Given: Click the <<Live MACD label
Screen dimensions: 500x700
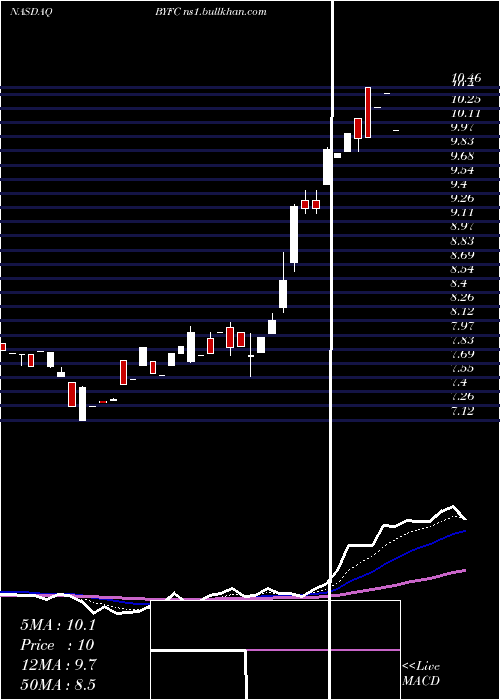Looking at the screenshot, I should point(421,673).
